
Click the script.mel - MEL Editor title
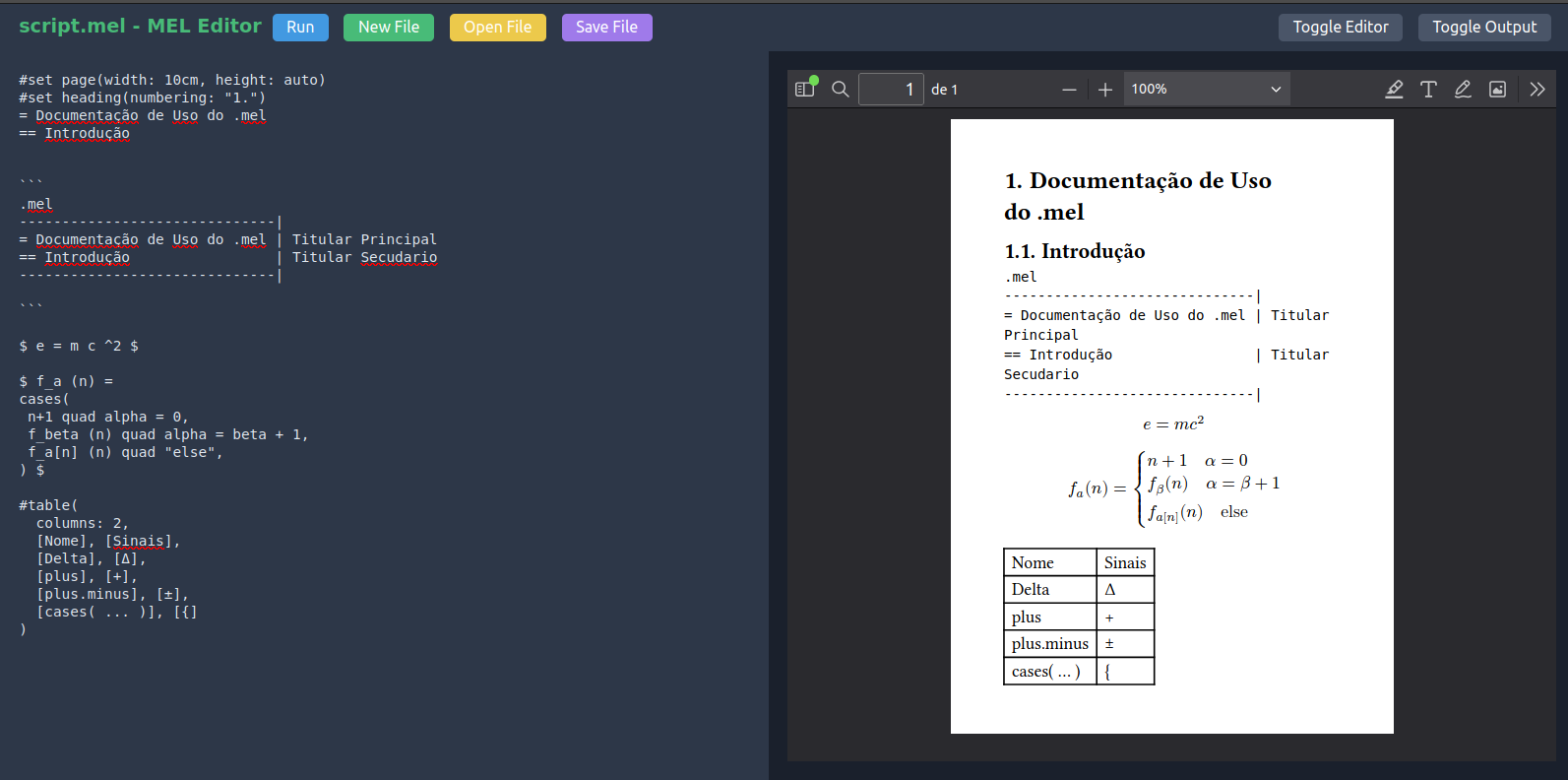pyautogui.click(x=140, y=26)
